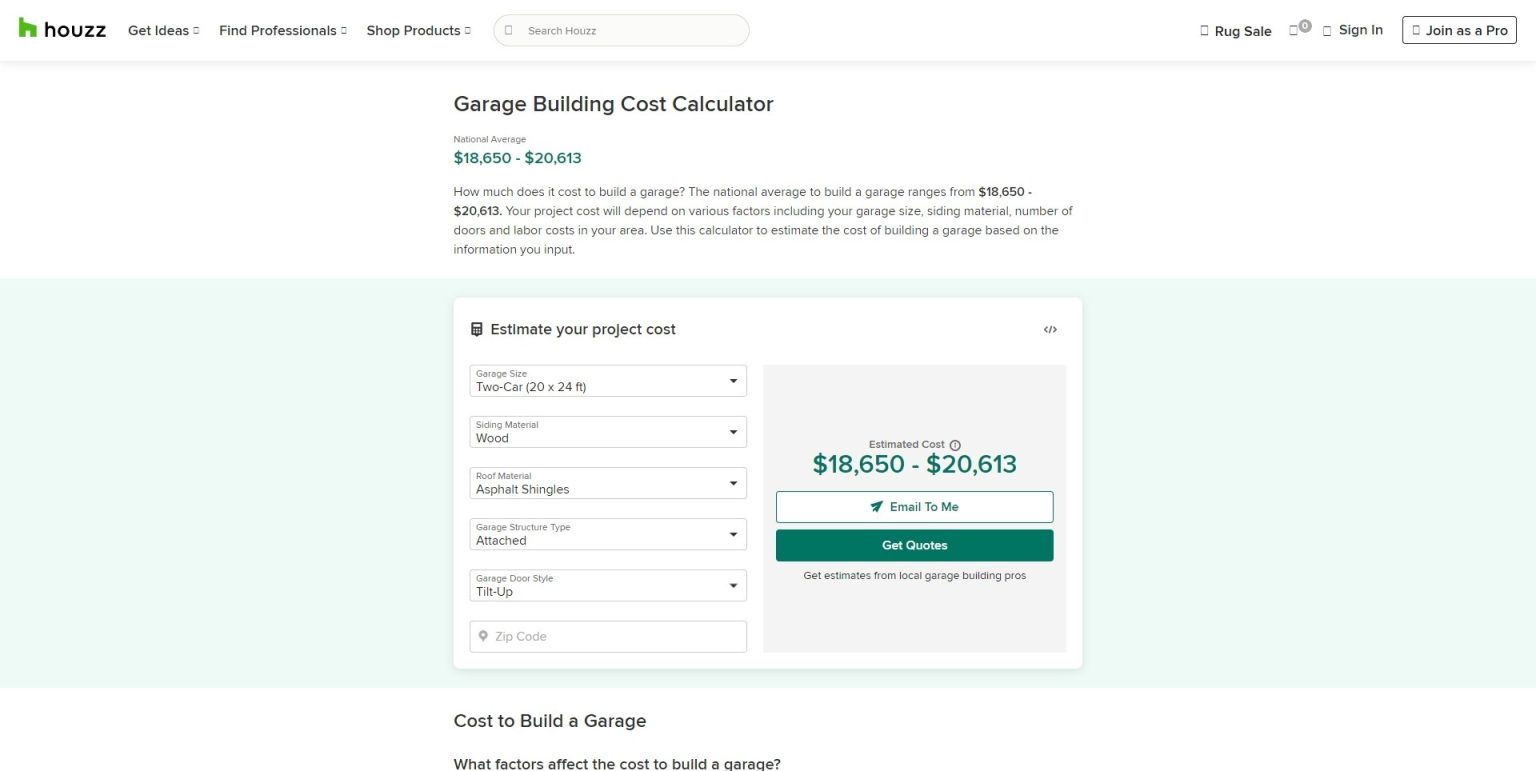
Task: Click inside the Zip Code field
Action: pyautogui.click(x=607, y=636)
